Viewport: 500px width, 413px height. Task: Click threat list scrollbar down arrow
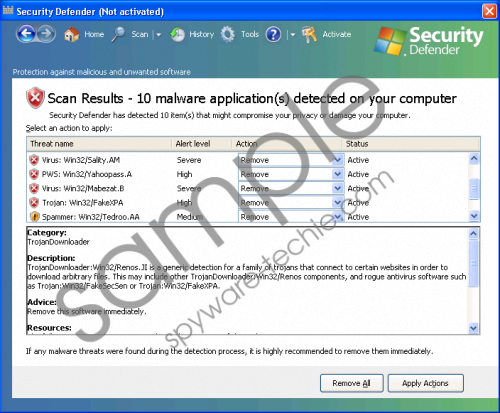click(x=474, y=216)
